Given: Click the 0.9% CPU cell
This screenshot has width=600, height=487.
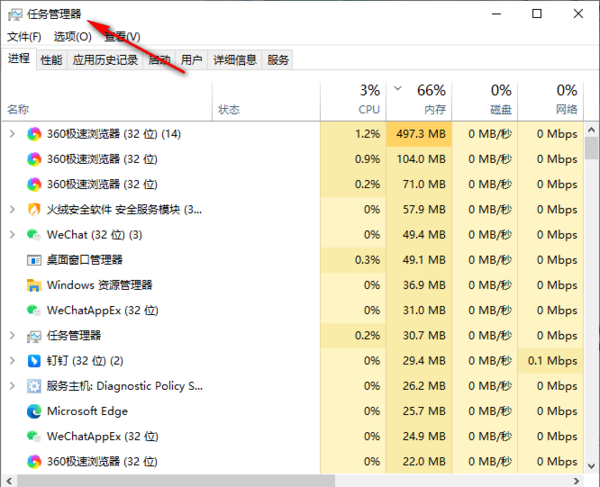Looking at the screenshot, I should click(353, 159).
